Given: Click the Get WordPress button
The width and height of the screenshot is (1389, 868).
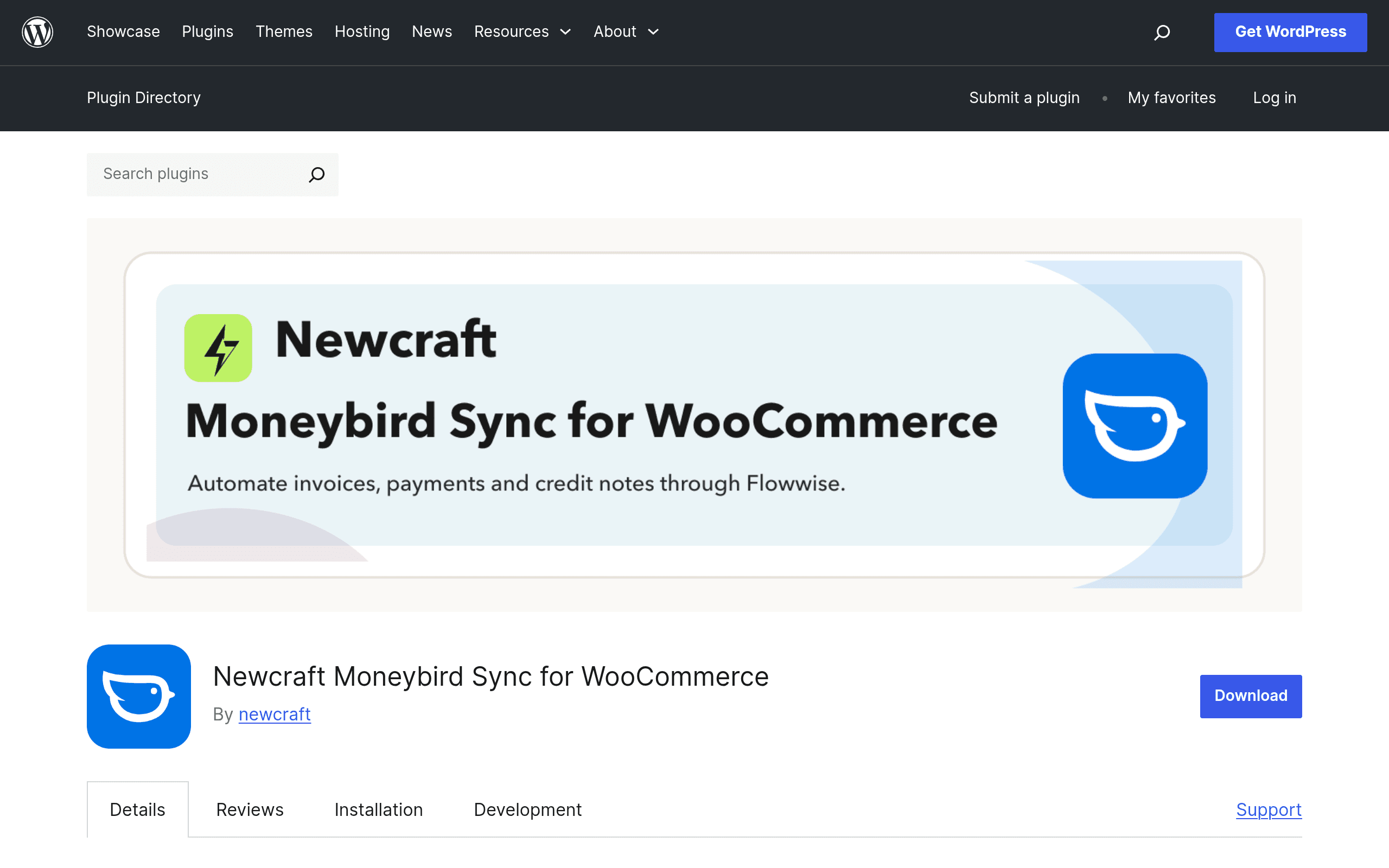Looking at the screenshot, I should click(x=1290, y=32).
